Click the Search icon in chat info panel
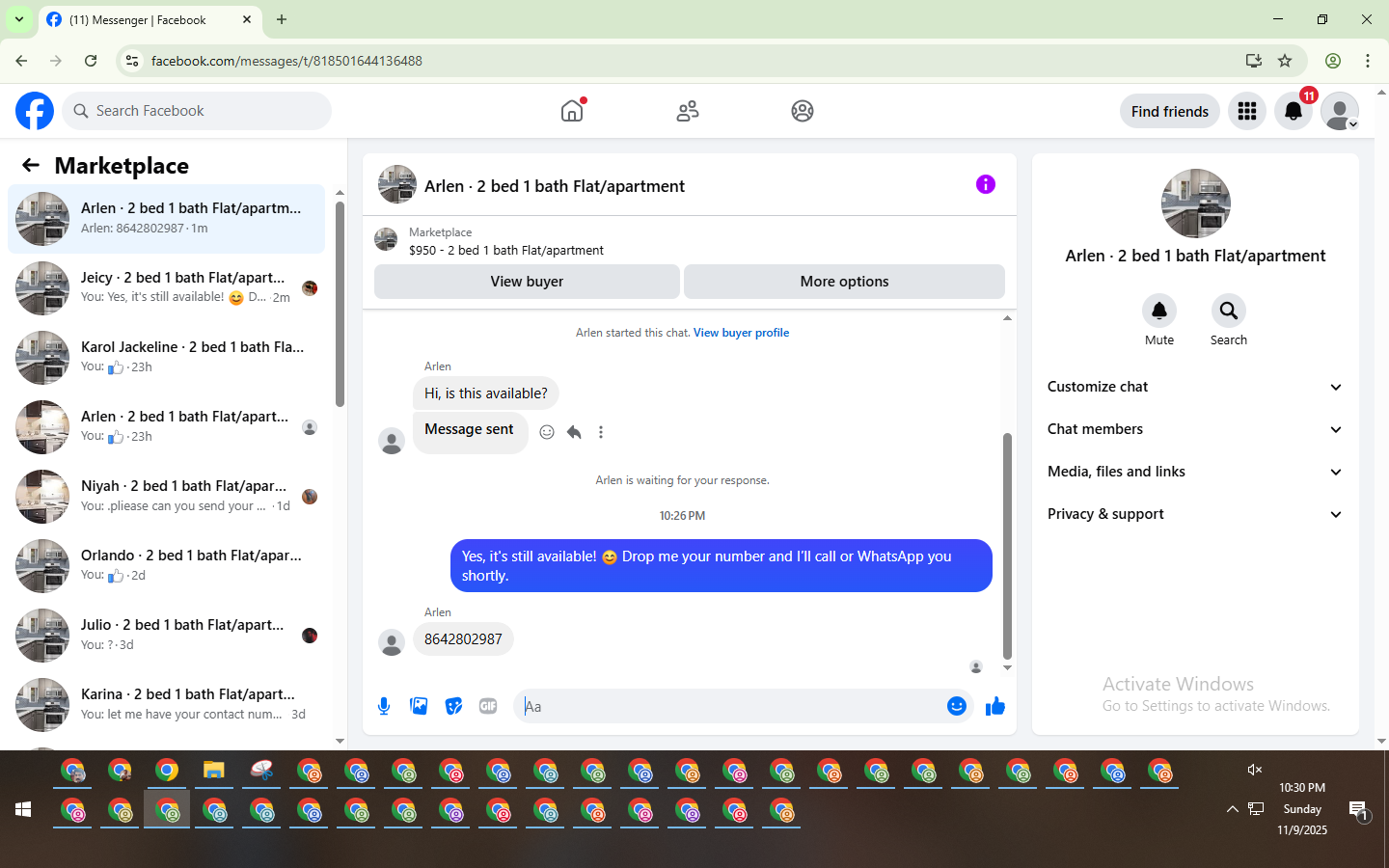This screenshot has width=1389, height=868. pos(1229,311)
